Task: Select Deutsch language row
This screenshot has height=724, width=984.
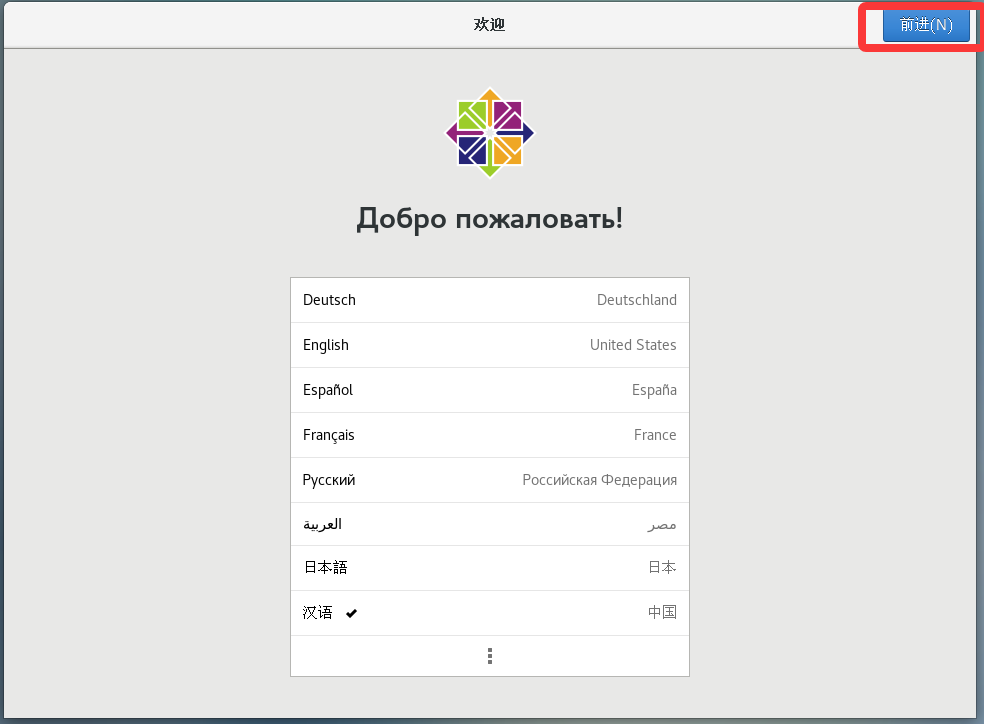Action: click(489, 300)
